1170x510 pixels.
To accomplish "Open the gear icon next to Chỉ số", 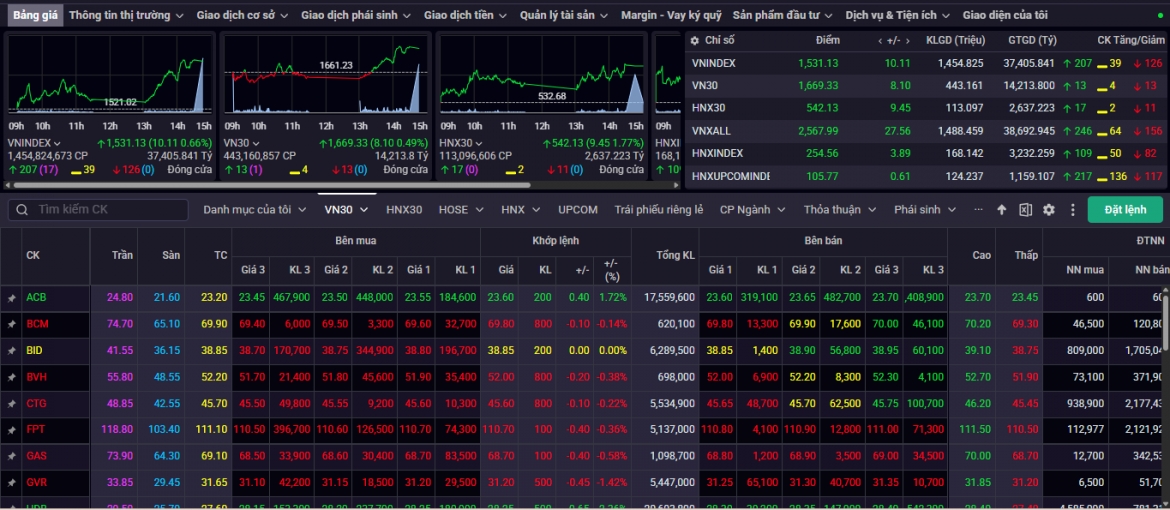I will coord(695,40).
